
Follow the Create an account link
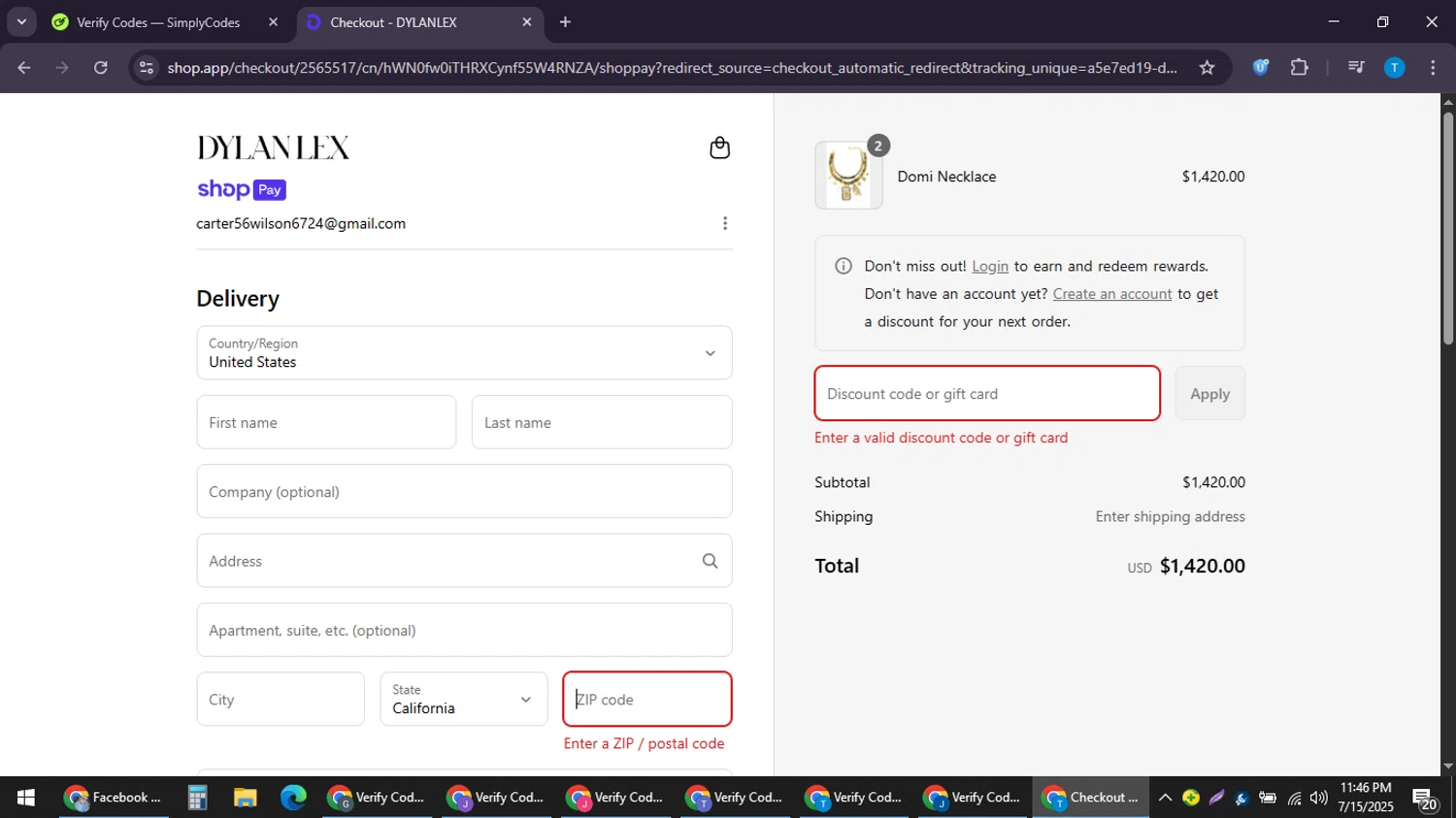1112,294
